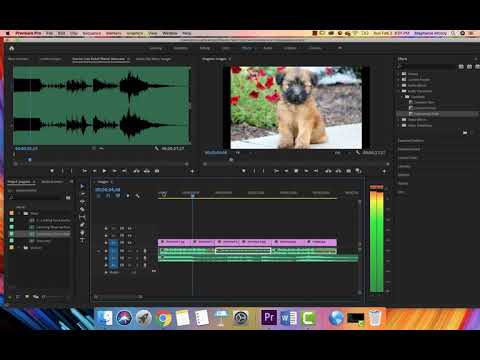Switch to the Audio workspace tab
This screenshot has width=480, height=360.
tap(268, 48)
